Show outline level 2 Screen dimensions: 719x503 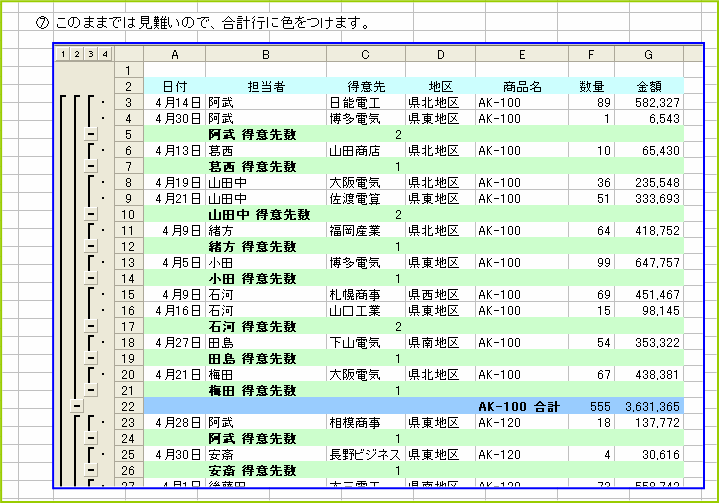pos(77,54)
